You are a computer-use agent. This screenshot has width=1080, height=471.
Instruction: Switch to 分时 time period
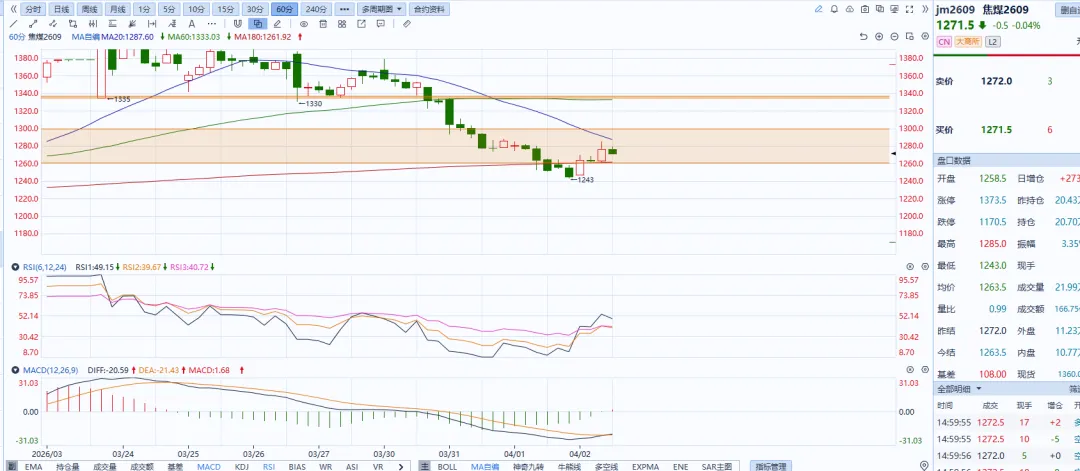[32, 10]
